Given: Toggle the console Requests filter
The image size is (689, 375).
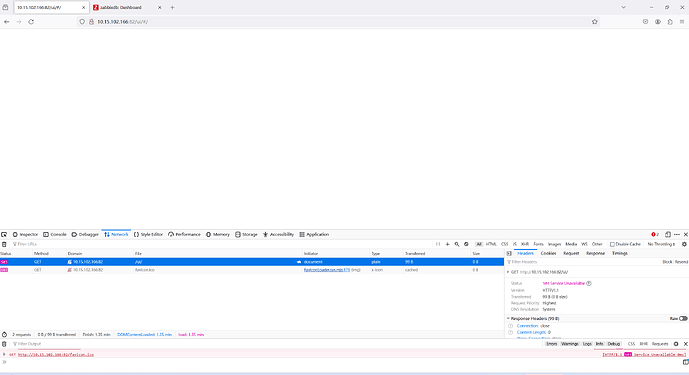Looking at the screenshot, I should pos(660,344).
